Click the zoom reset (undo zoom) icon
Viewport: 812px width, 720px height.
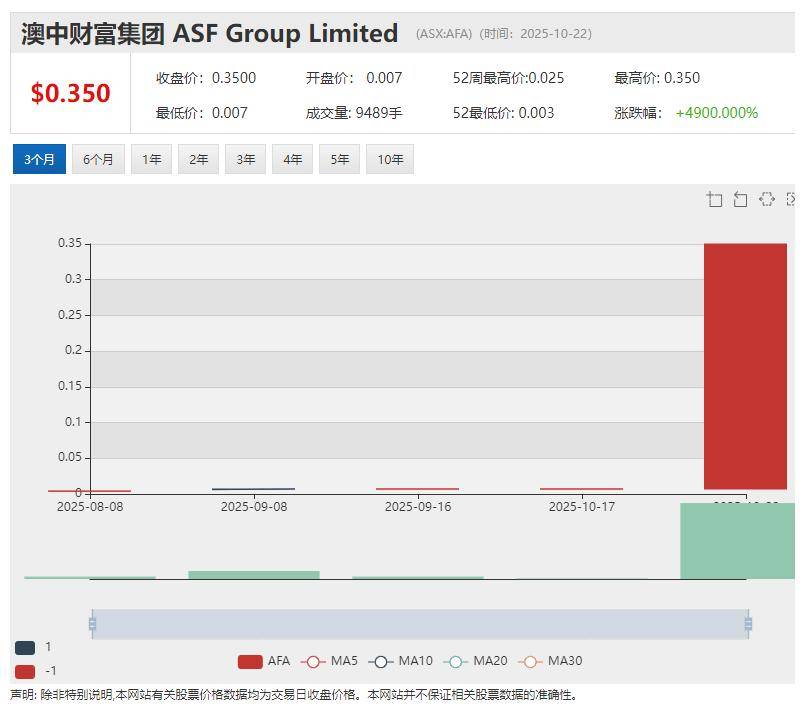pos(740,200)
